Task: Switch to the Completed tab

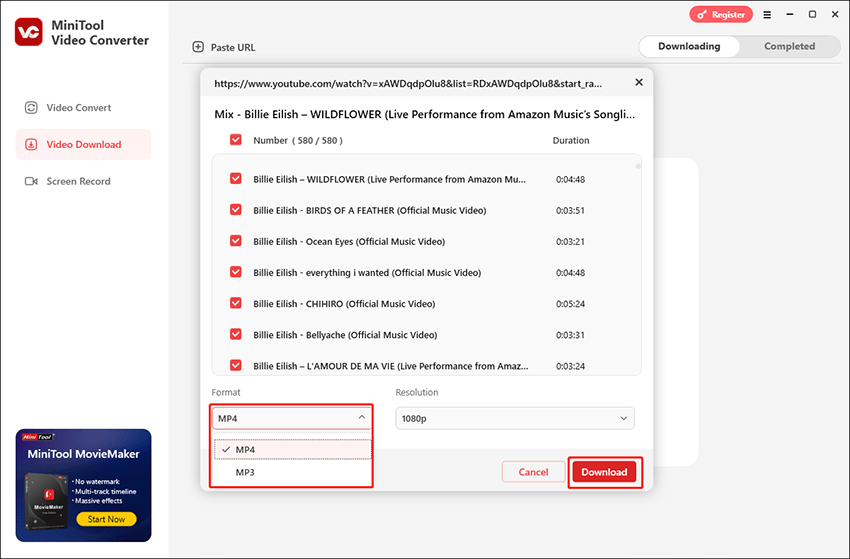Action: coord(789,46)
